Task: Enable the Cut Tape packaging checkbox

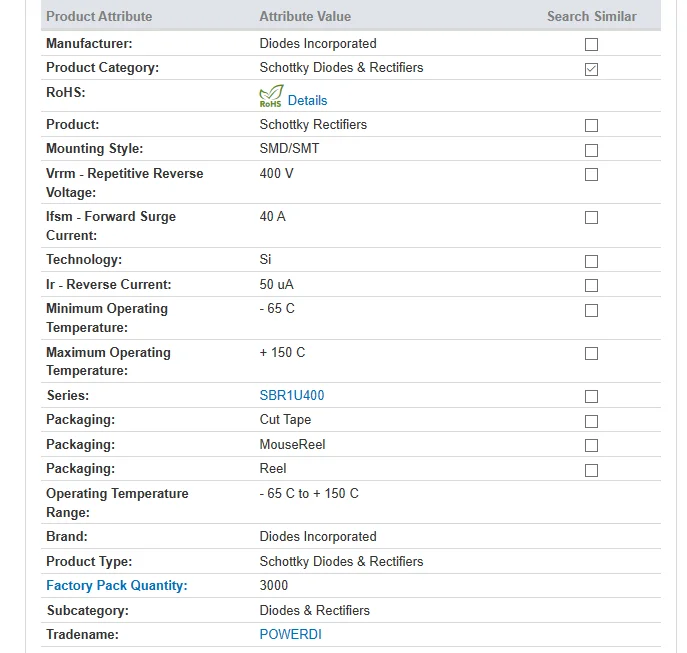Action: (x=591, y=421)
